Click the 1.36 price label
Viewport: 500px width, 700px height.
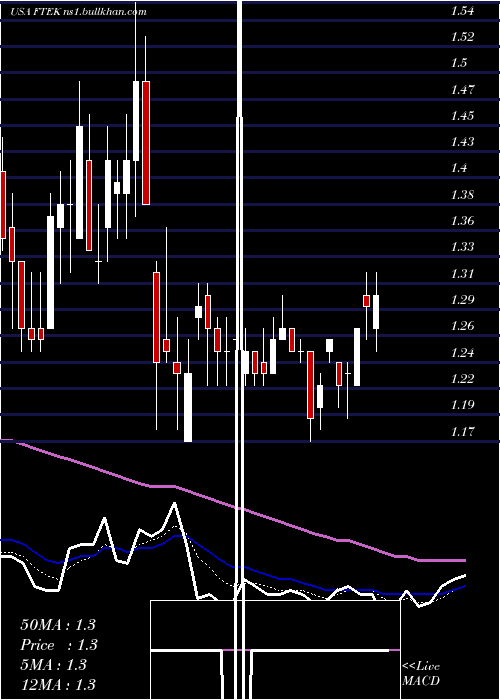coord(462,221)
